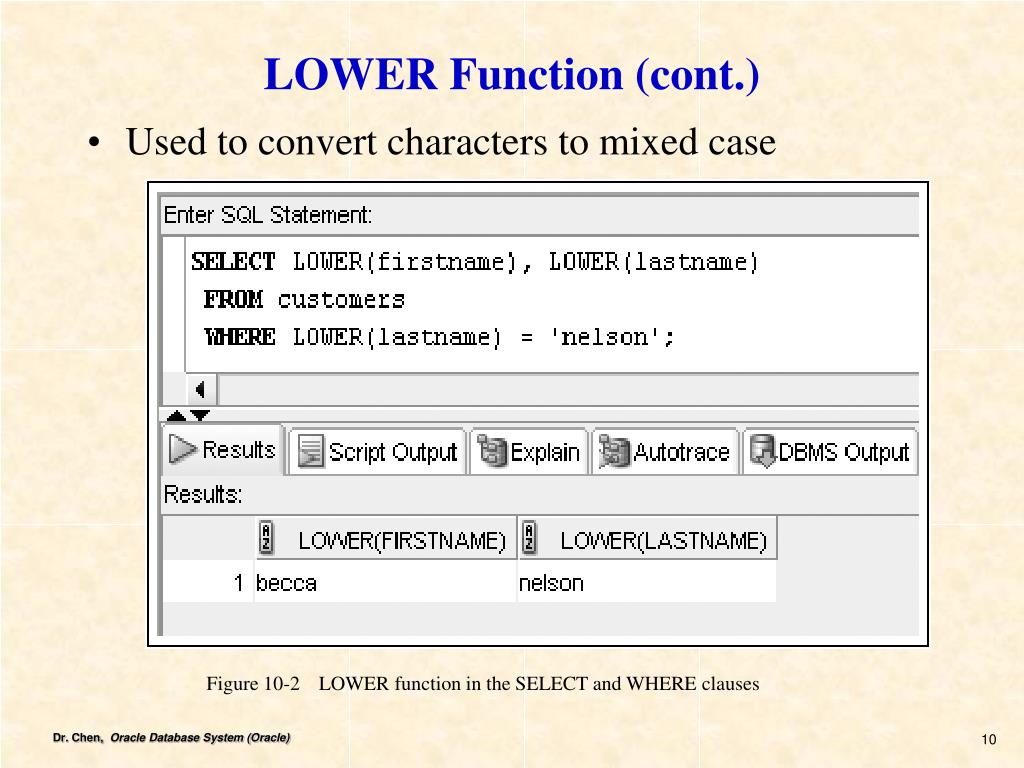The image size is (1024, 768).
Task: Click the 'customers' table name in query
Action: click(341, 300)
